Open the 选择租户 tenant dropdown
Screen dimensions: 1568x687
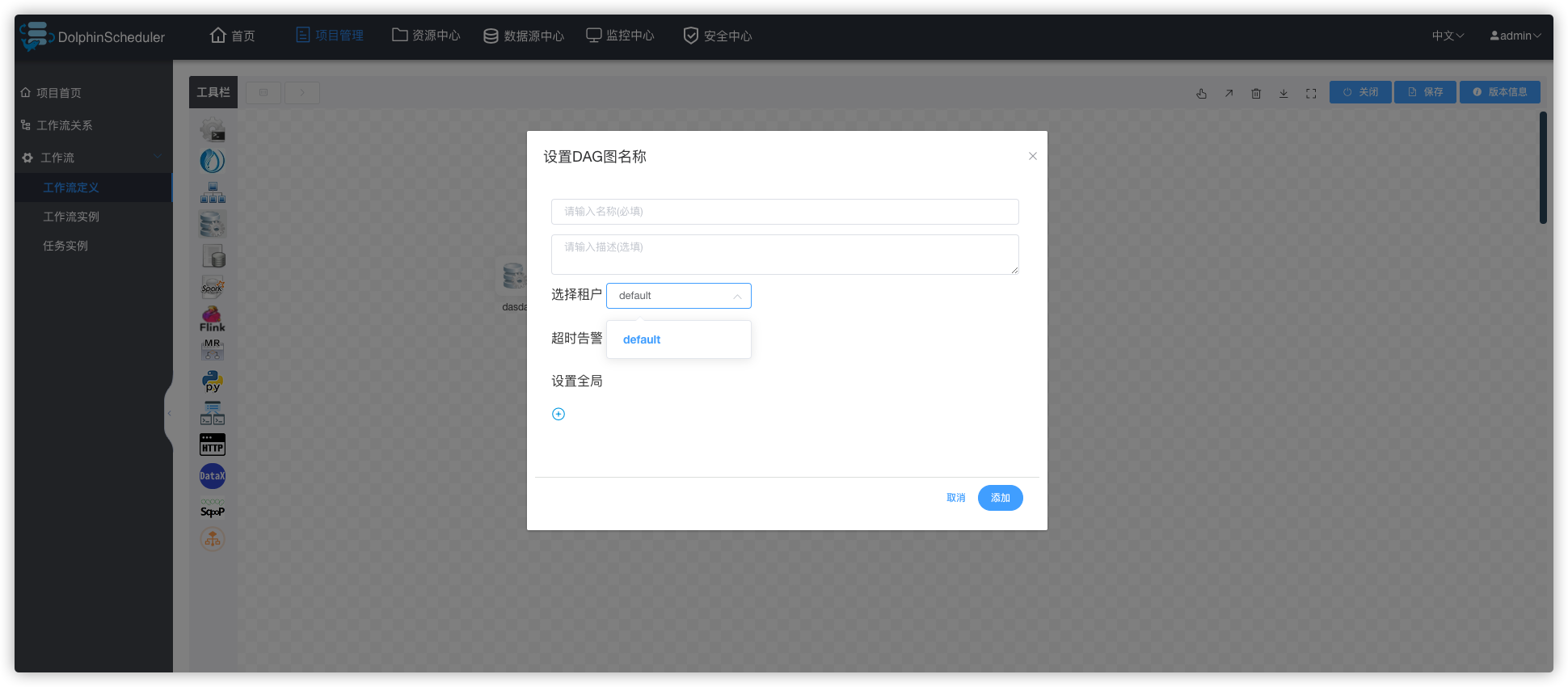pyautogui.click(x=679, y=296)
